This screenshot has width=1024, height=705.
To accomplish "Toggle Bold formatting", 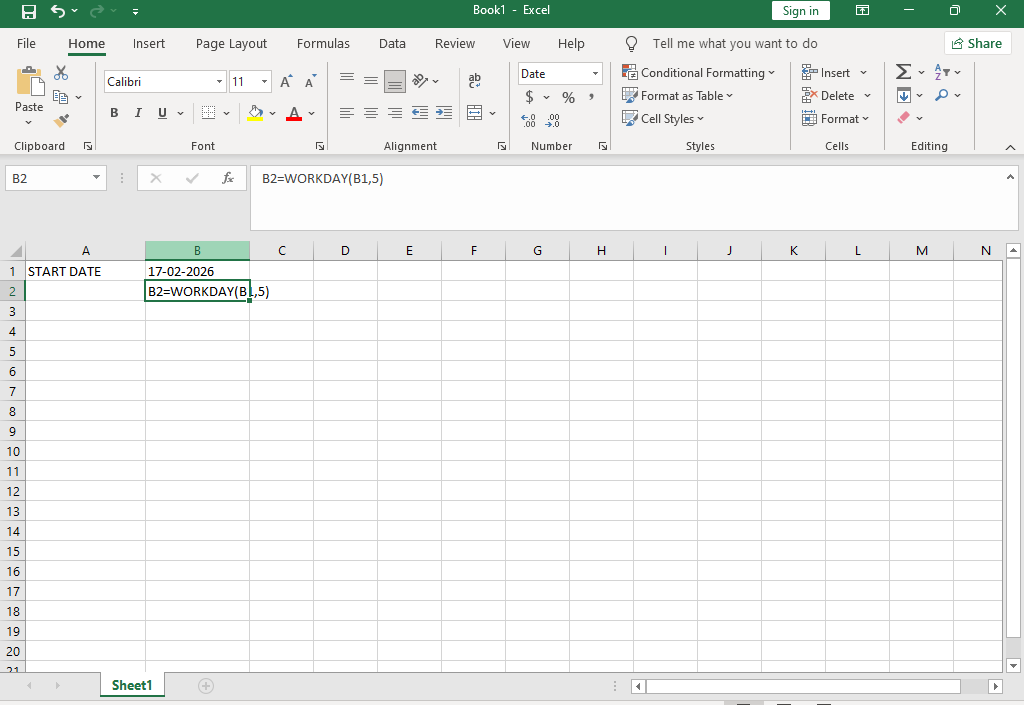I will click(x=114, y=113).
